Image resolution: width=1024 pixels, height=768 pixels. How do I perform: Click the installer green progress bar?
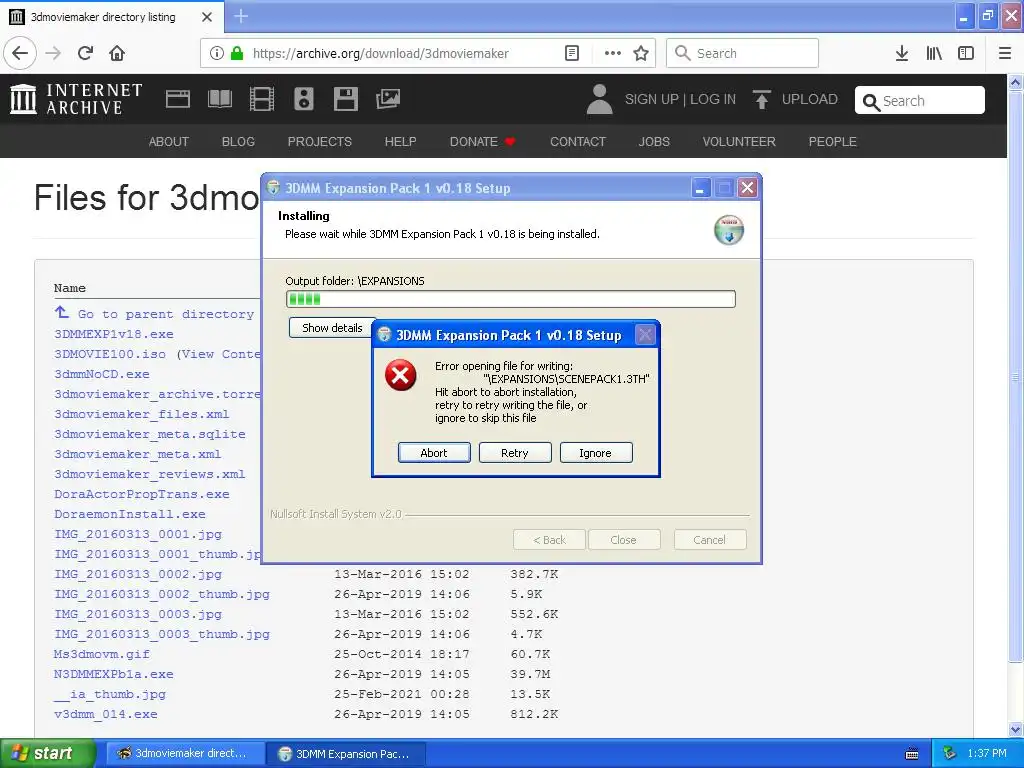tap(511, 299)
